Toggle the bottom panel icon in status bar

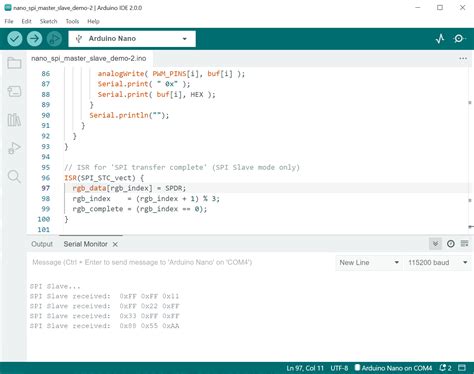click(x=462, y=368)
